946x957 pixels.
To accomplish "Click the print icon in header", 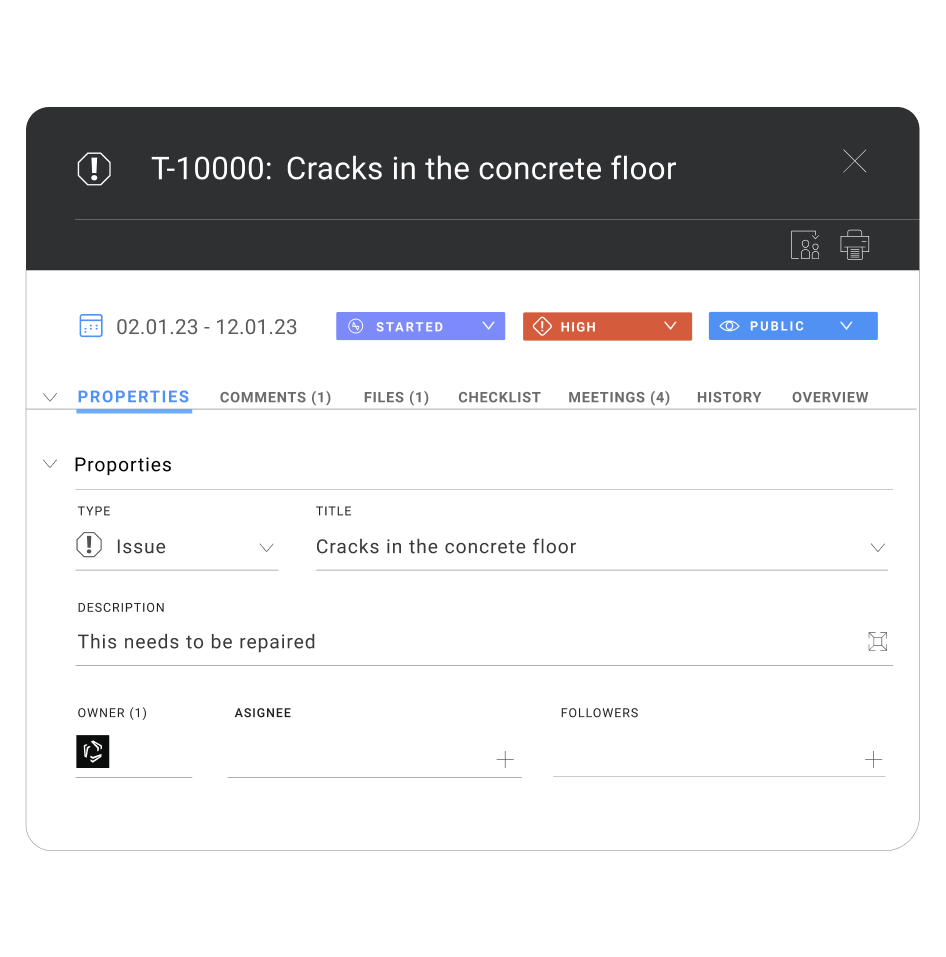I will click(x=854, y=244).
